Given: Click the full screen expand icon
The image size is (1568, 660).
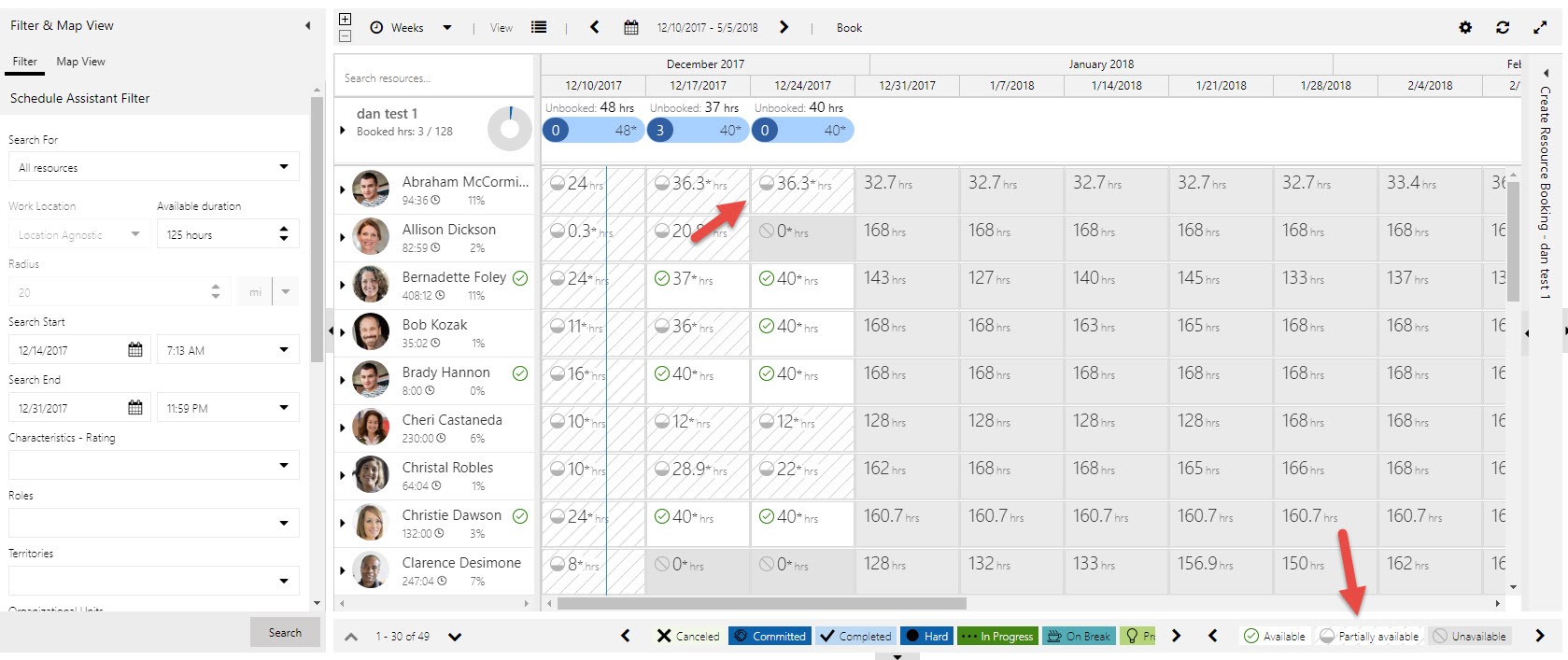Looking at the screenshot, I should [x=1540, y=28].
